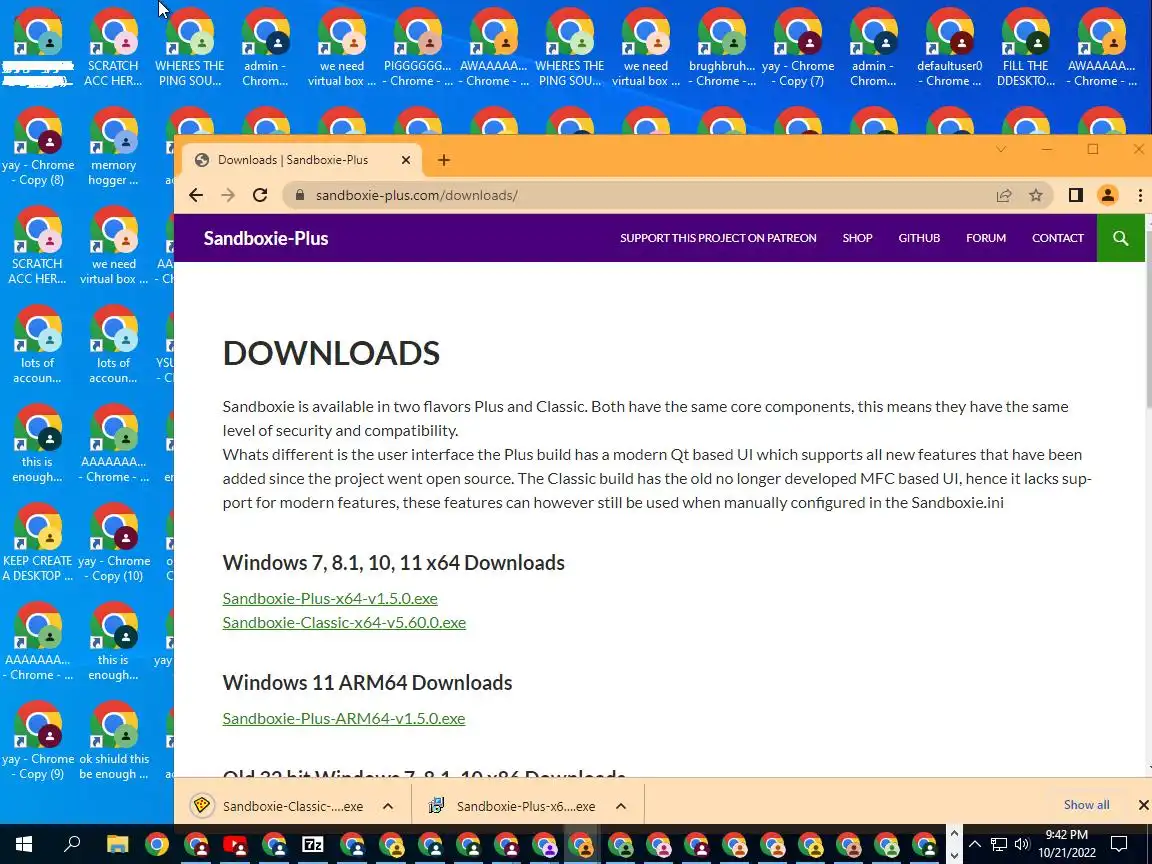Expand options for Sandboxie-Plus-x6 download item
Screen dimensions: 1152x864
pyautogui.click(x=621, y=806)
